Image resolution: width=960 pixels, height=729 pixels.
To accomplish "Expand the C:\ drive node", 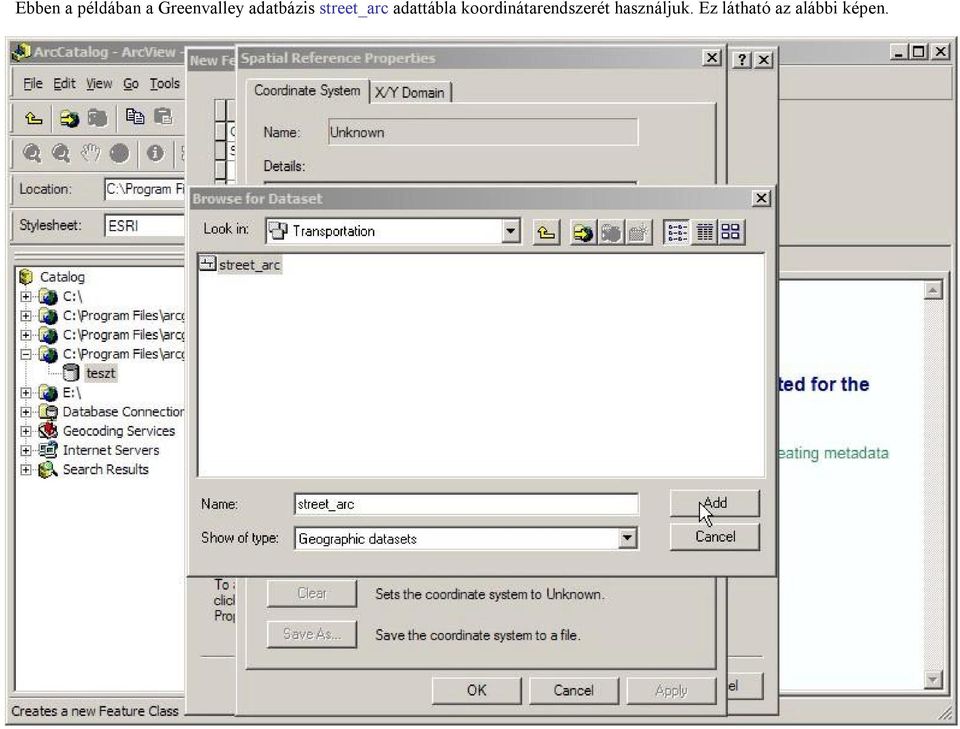I will coord(26,297).
